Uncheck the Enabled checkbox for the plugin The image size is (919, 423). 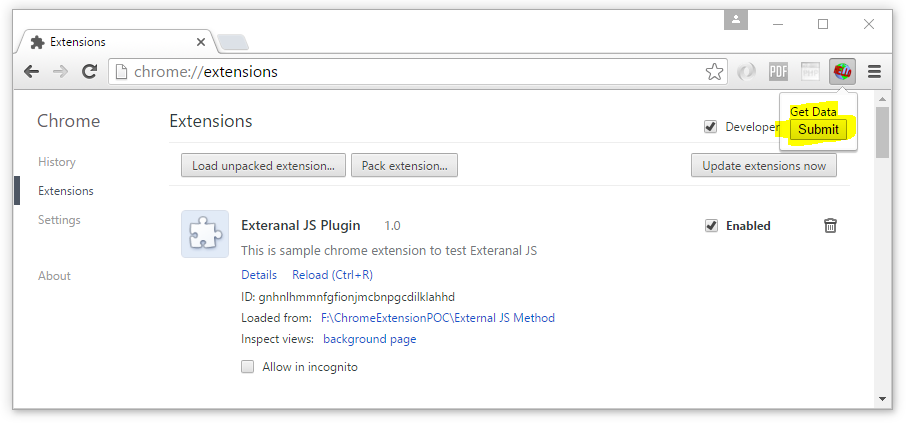point(711,226)
